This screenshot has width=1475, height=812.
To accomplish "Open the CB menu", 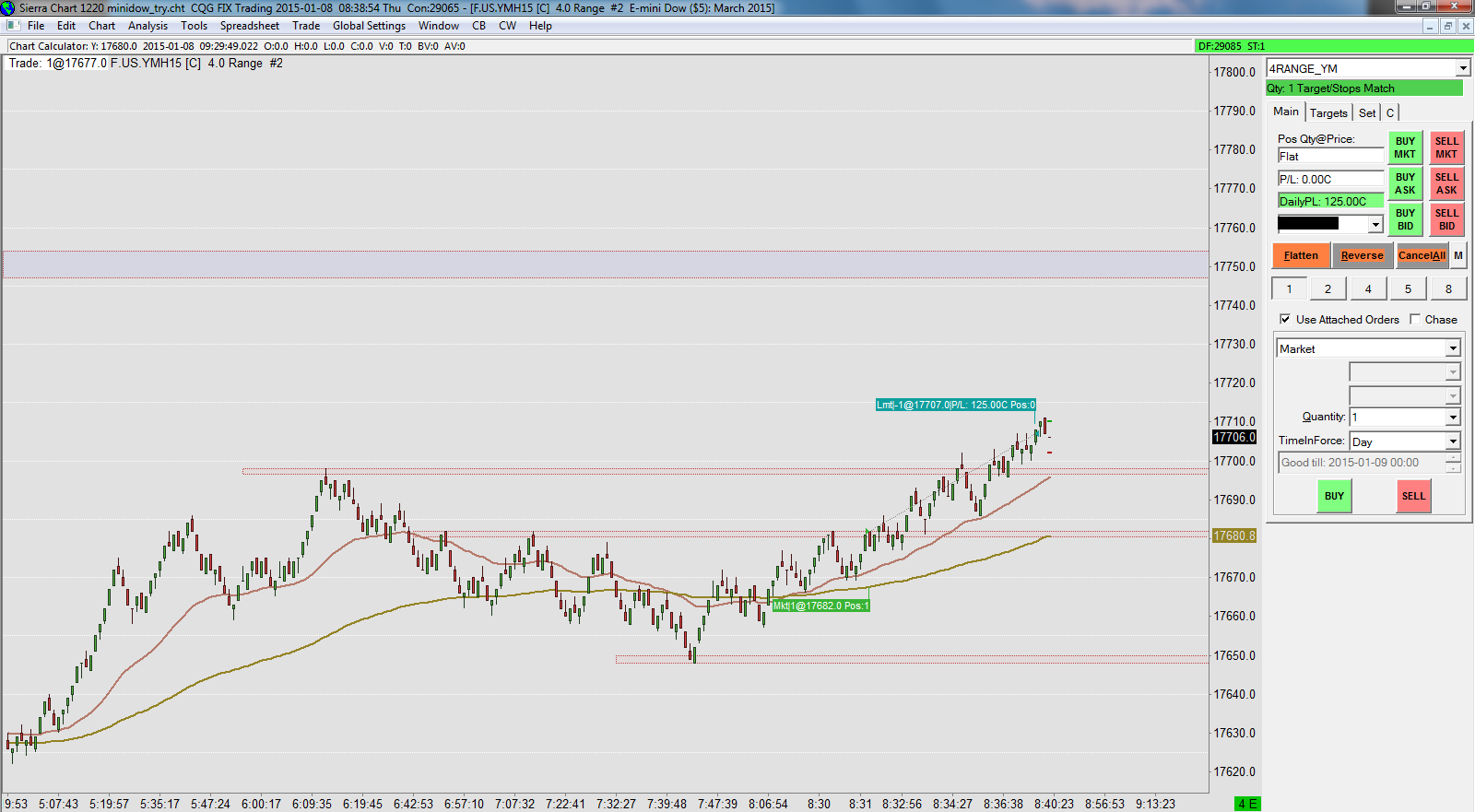I will (x=479, y=26).
